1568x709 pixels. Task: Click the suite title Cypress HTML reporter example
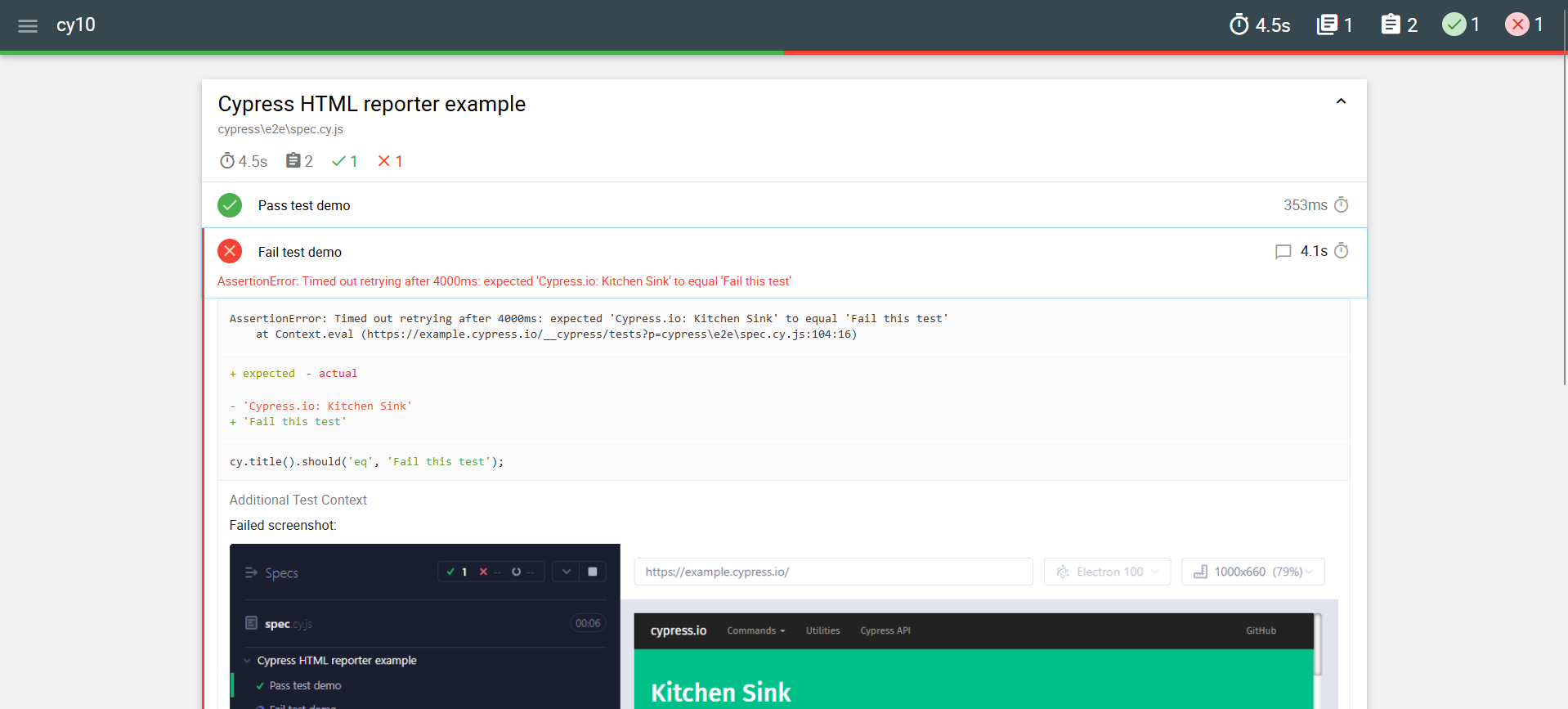372,104
